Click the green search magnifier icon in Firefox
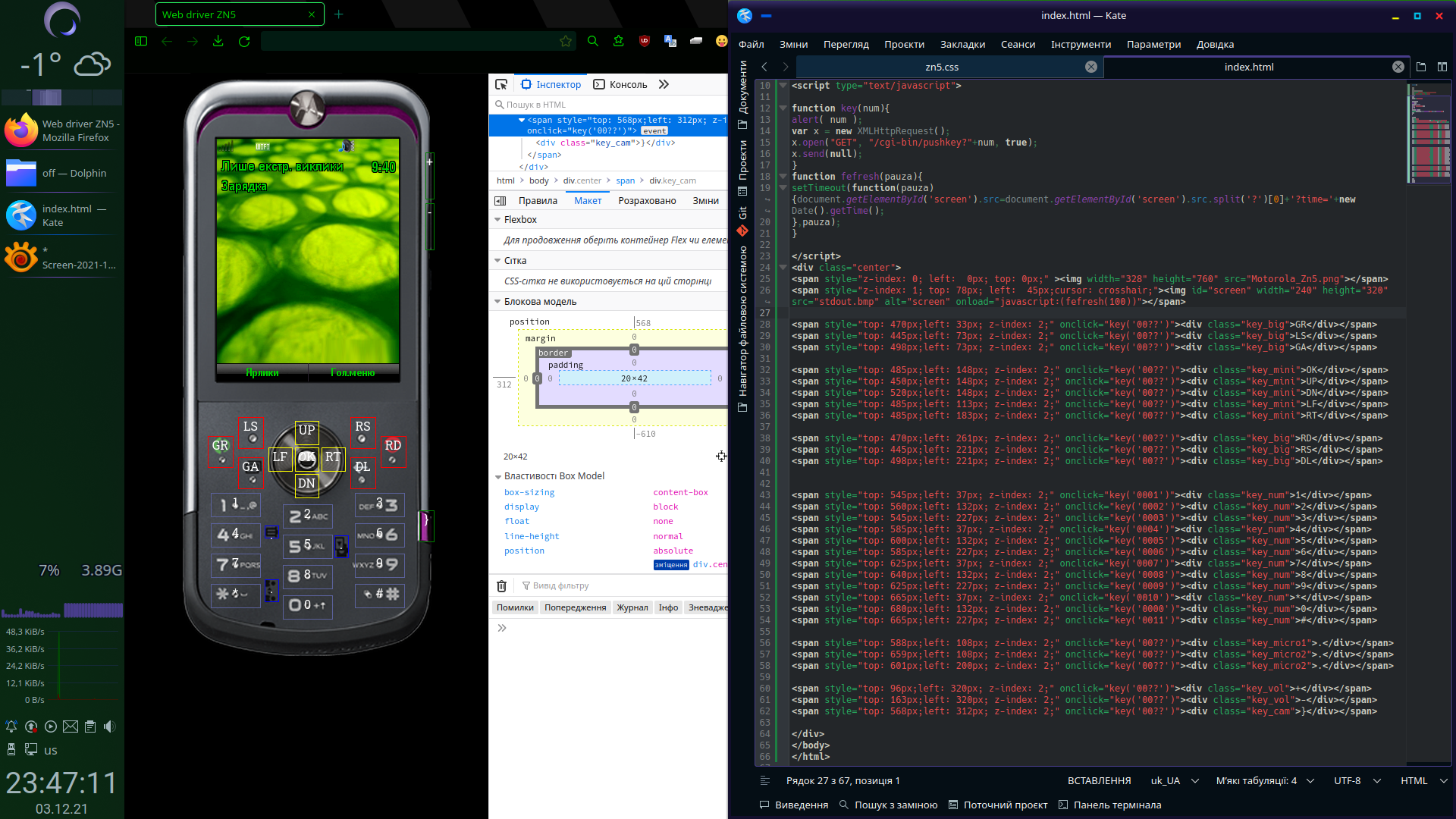Screen dimensions: 1456x819 [x=593, y=42]
